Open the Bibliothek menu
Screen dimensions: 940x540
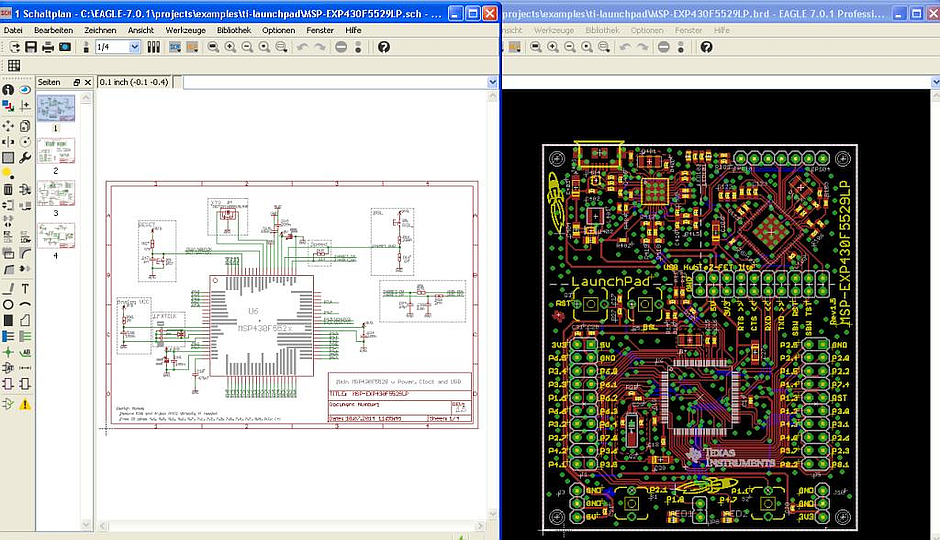point(234,30)
